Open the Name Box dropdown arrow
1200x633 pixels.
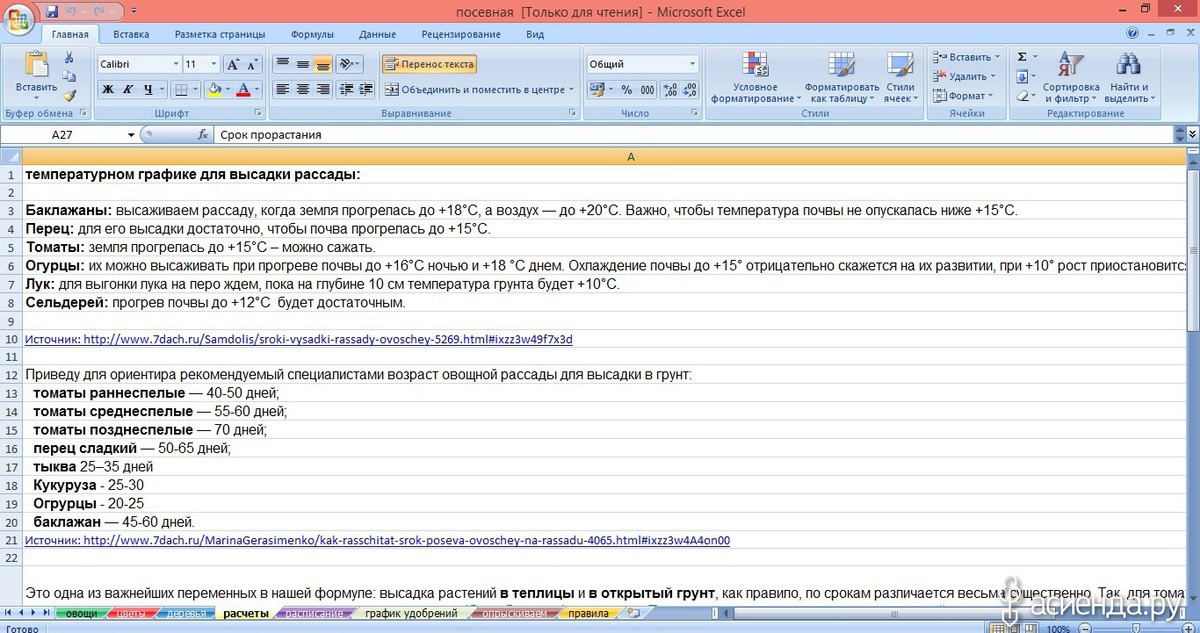(x=131, y=135)
